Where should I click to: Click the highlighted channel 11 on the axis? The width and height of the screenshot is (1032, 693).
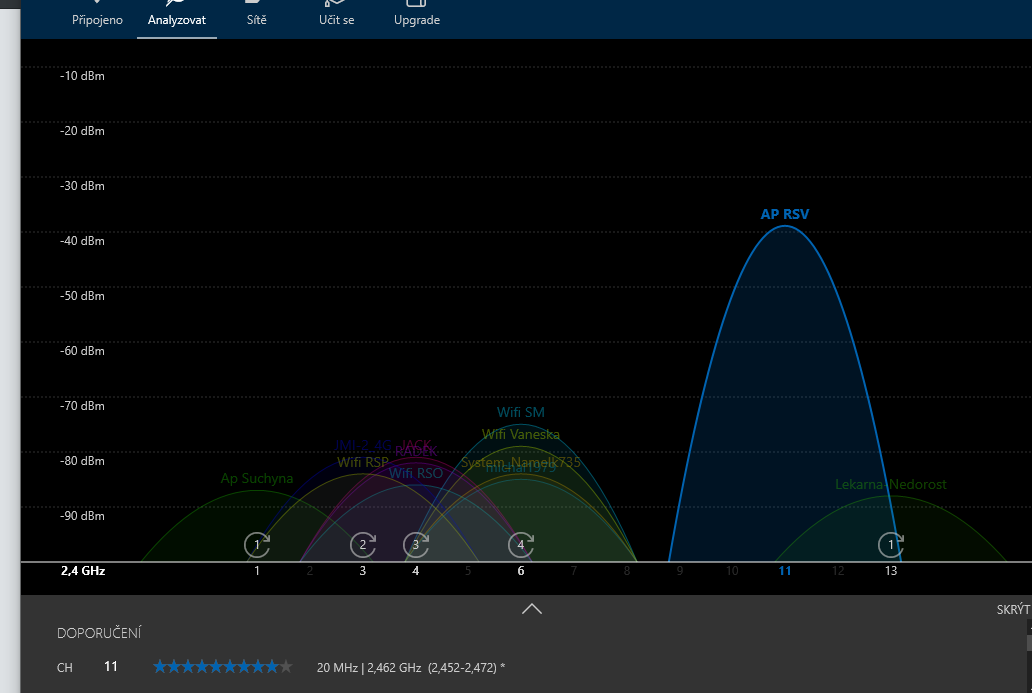[785, 571]
